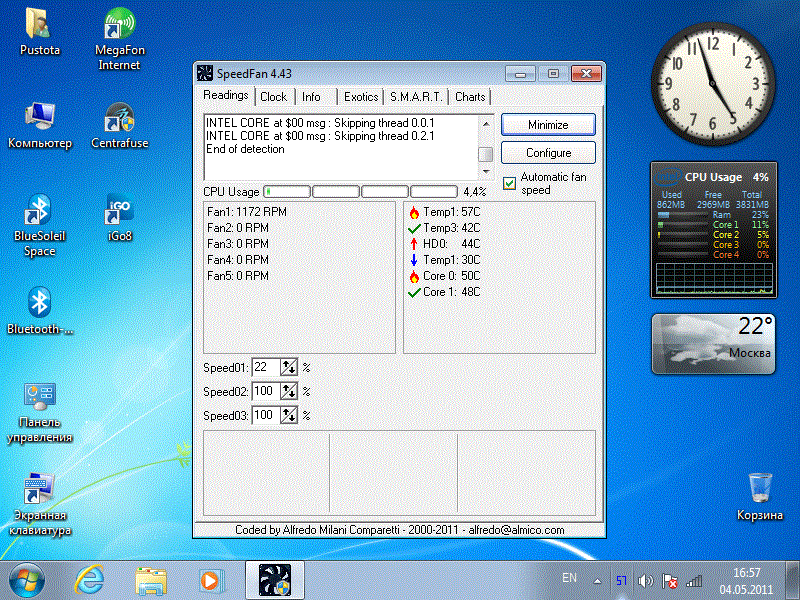Click the Configure button
Viewport: 800px width, 600px height.
click(x=548, y=153)
